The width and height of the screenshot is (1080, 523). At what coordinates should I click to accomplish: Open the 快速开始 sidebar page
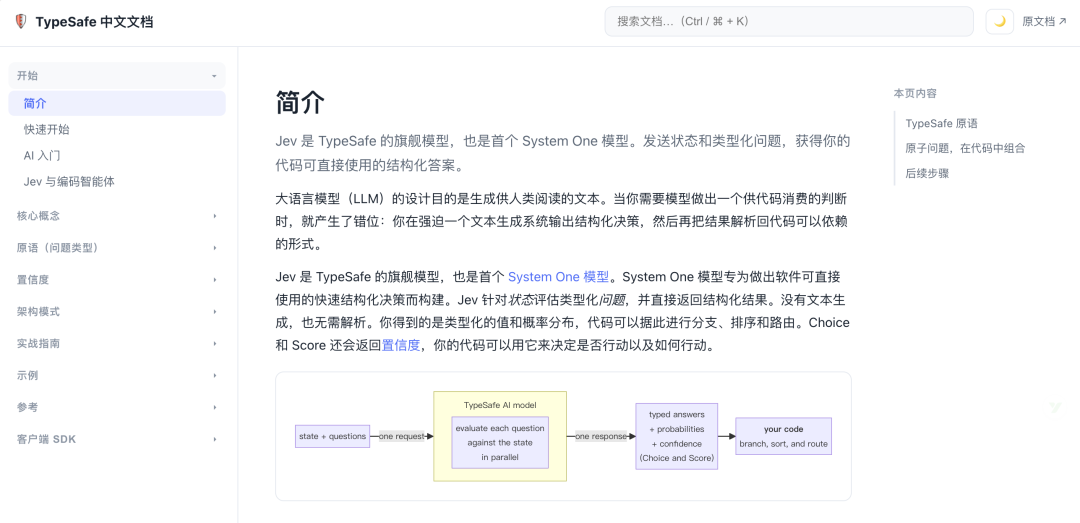point(46,130)
